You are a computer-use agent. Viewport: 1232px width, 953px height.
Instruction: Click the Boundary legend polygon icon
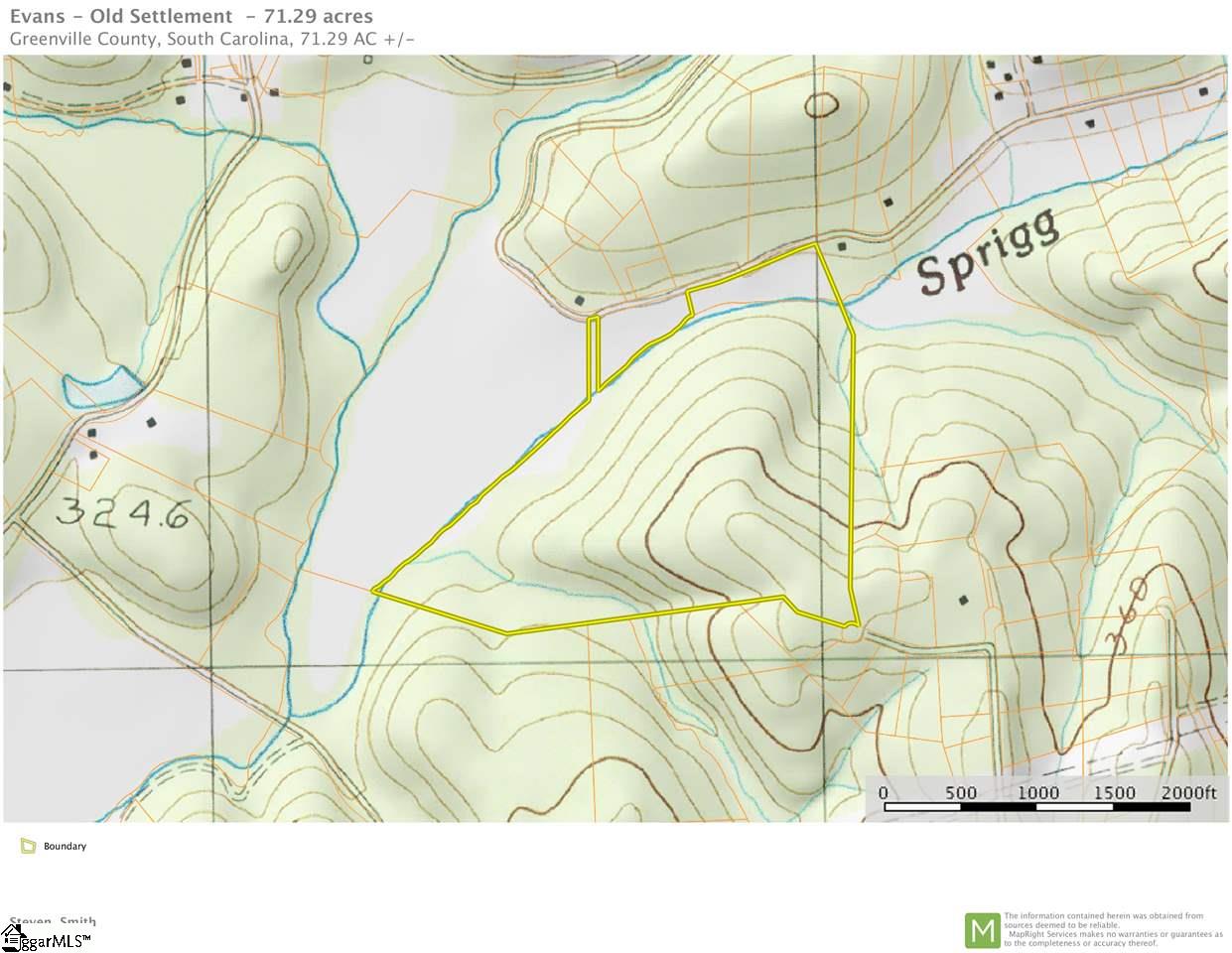tap(27, 847)
